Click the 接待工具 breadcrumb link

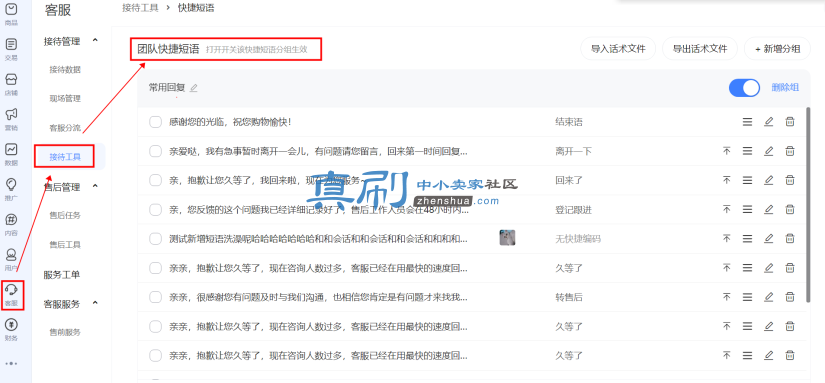coord(140,8)
